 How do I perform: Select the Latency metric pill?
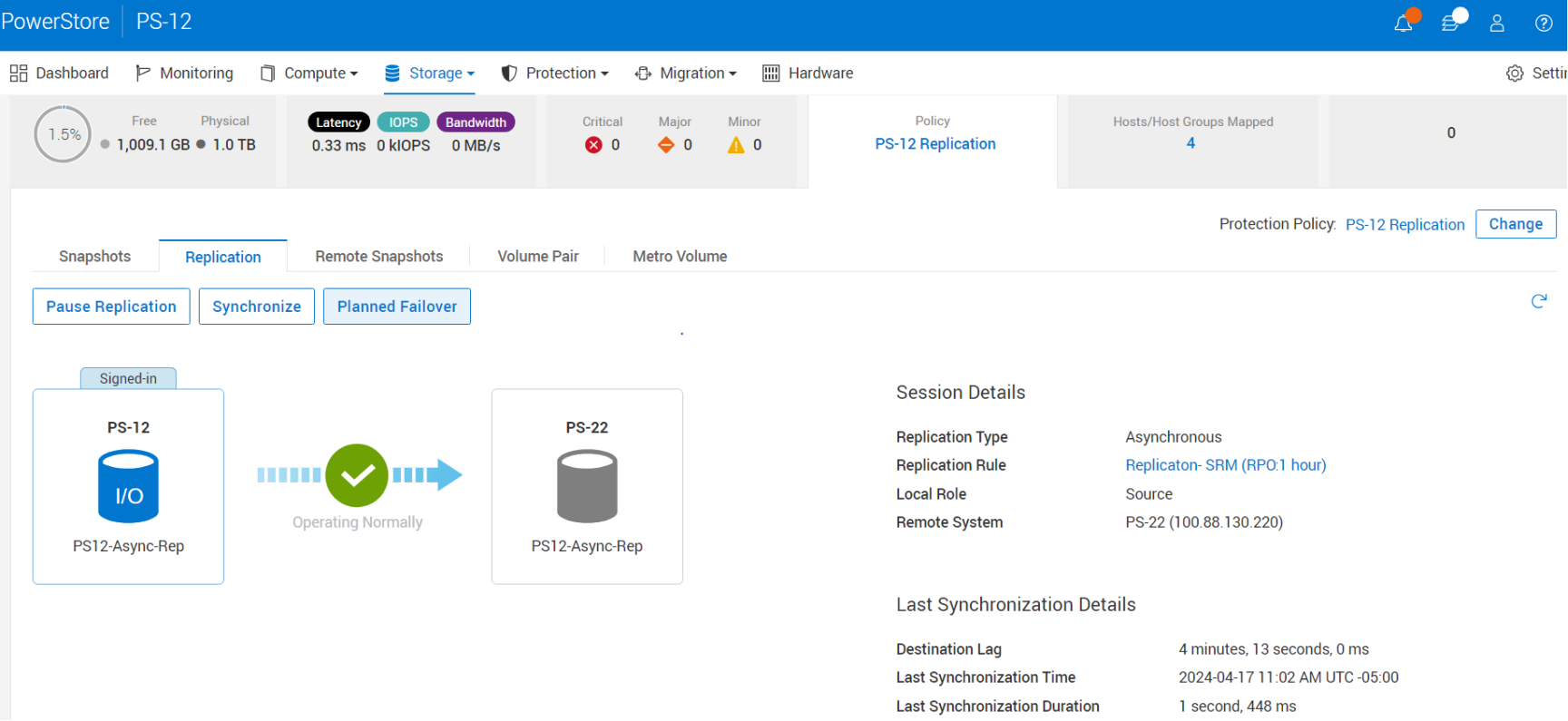[338, 122]
